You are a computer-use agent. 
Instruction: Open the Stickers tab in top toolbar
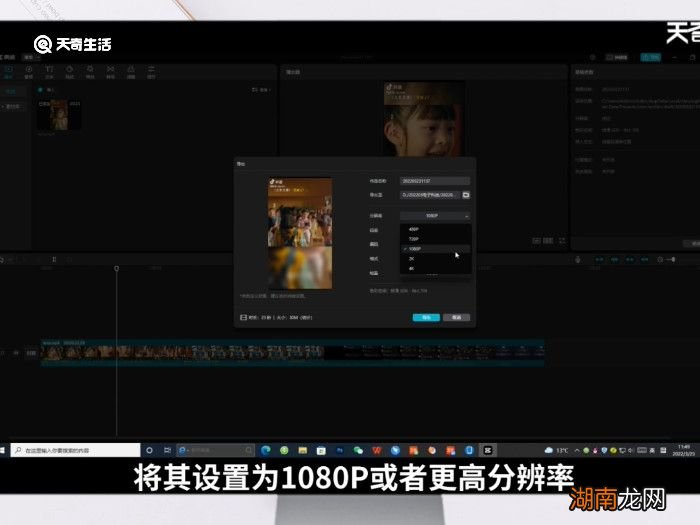click(70, 72)
